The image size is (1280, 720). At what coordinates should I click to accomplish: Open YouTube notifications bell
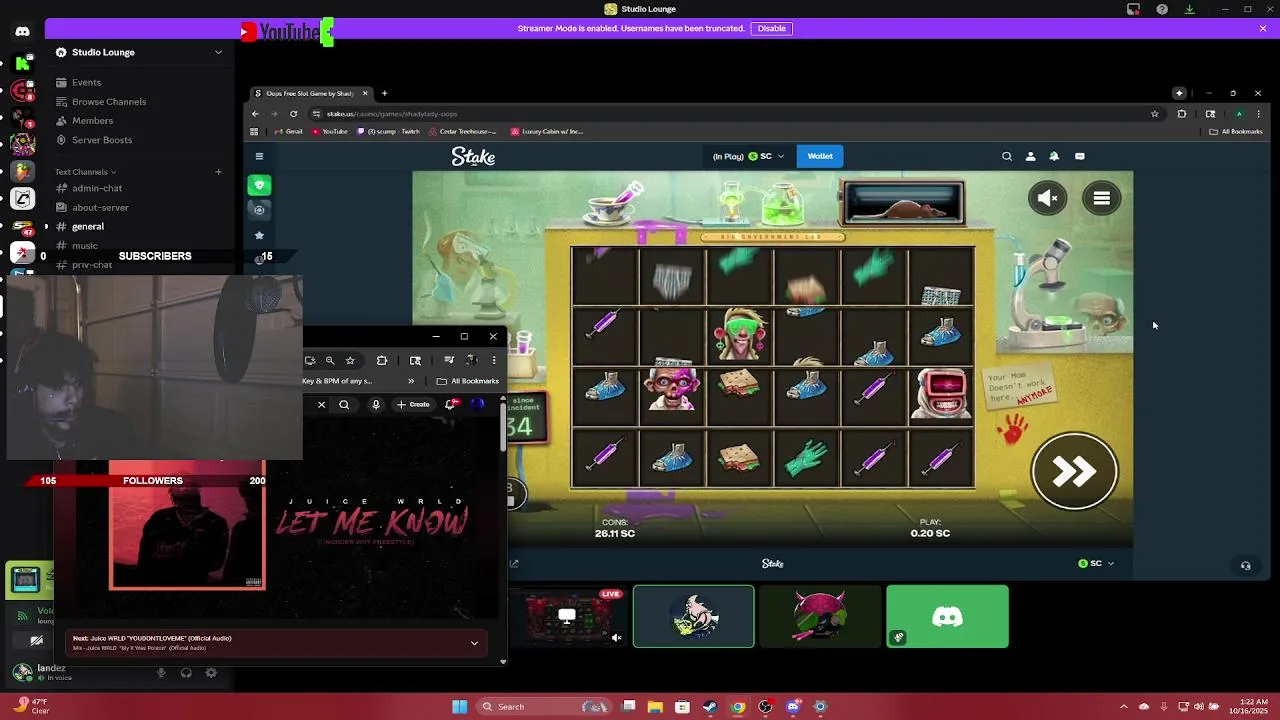pyautogui.click(x=451, y=404)
